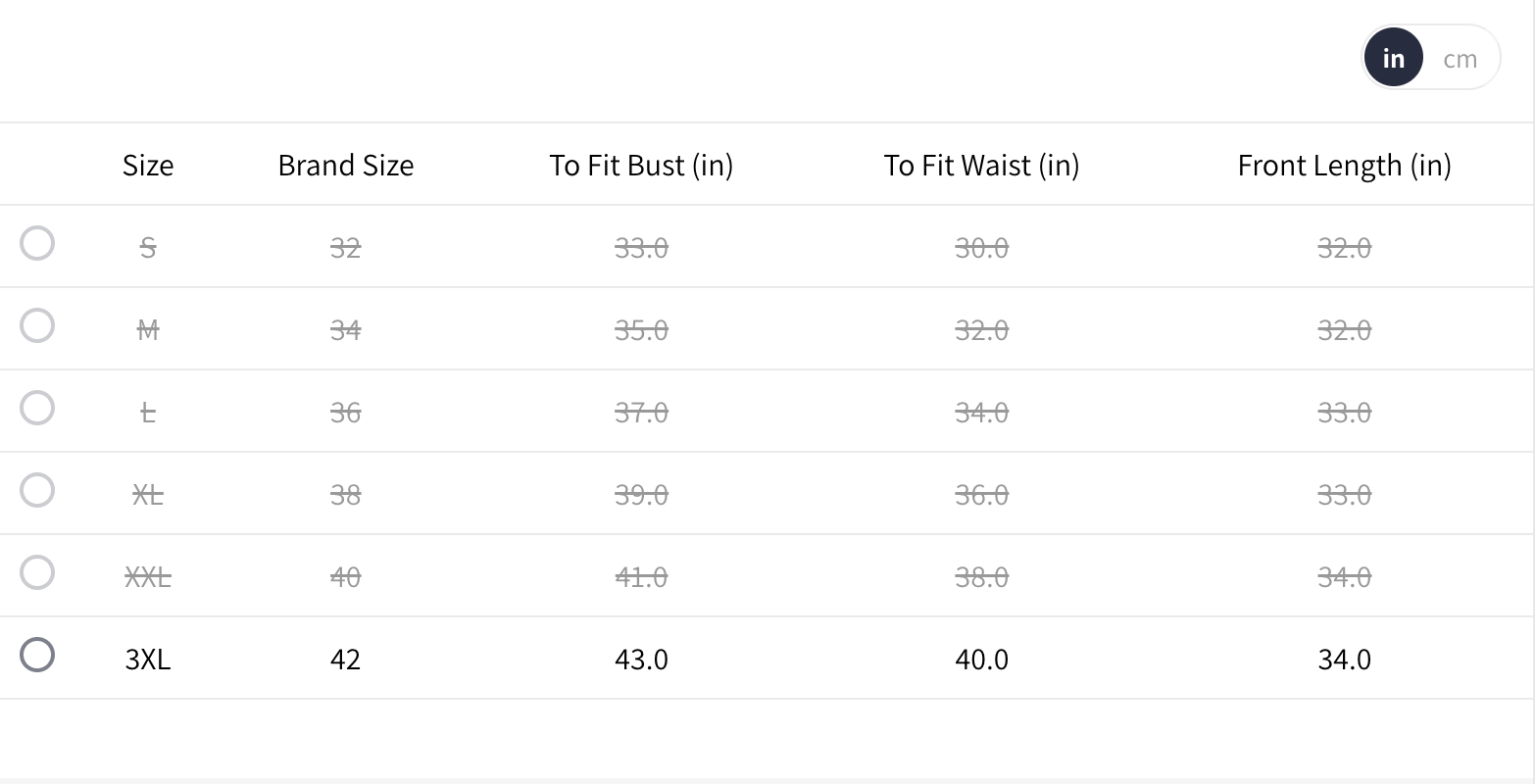
Task: Select the S size radio button
Action: click(37, 243)
